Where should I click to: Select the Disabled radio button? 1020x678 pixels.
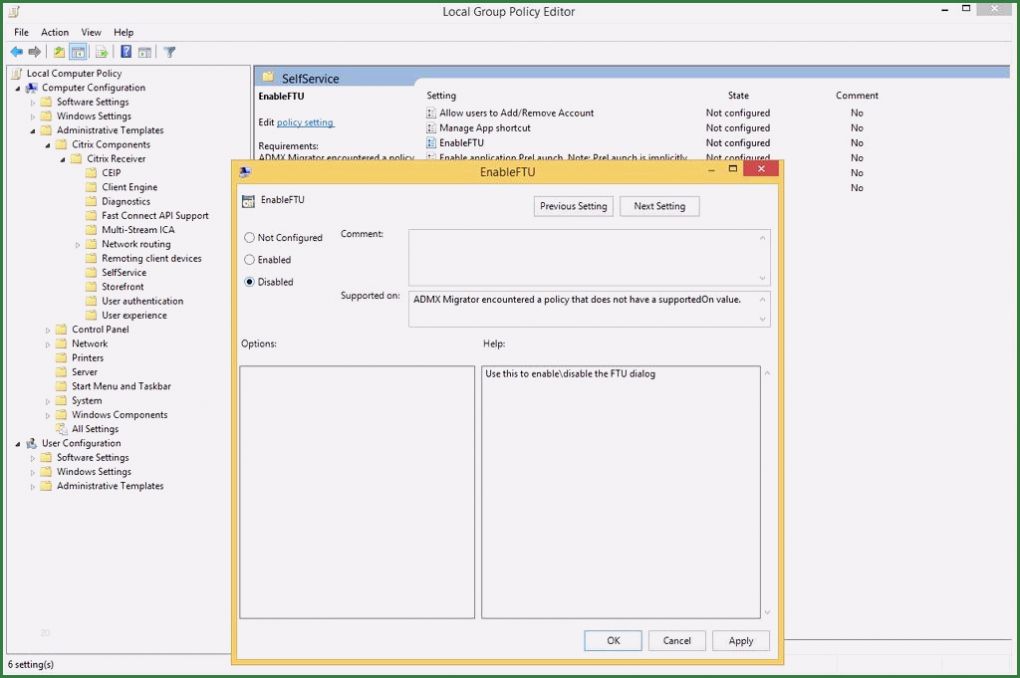[x=250, y=282]
